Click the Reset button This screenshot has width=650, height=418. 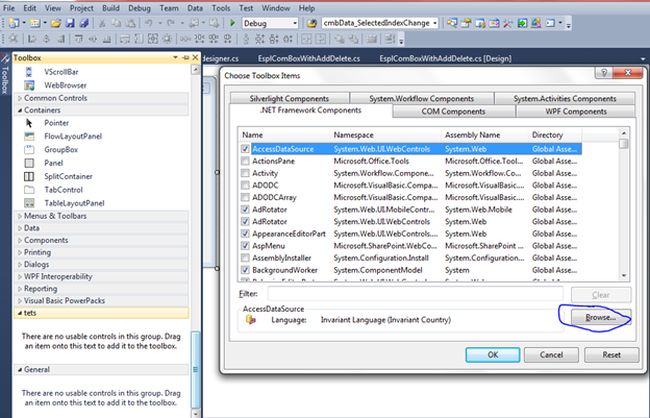[611, 355]
